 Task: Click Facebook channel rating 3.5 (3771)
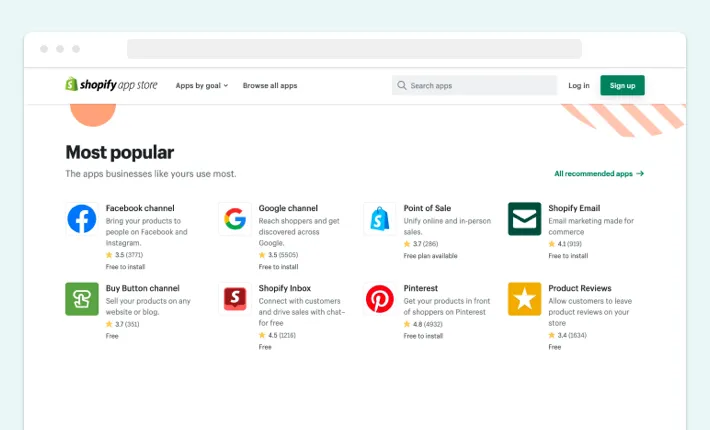pyautogui.click(x=125, y=255)
